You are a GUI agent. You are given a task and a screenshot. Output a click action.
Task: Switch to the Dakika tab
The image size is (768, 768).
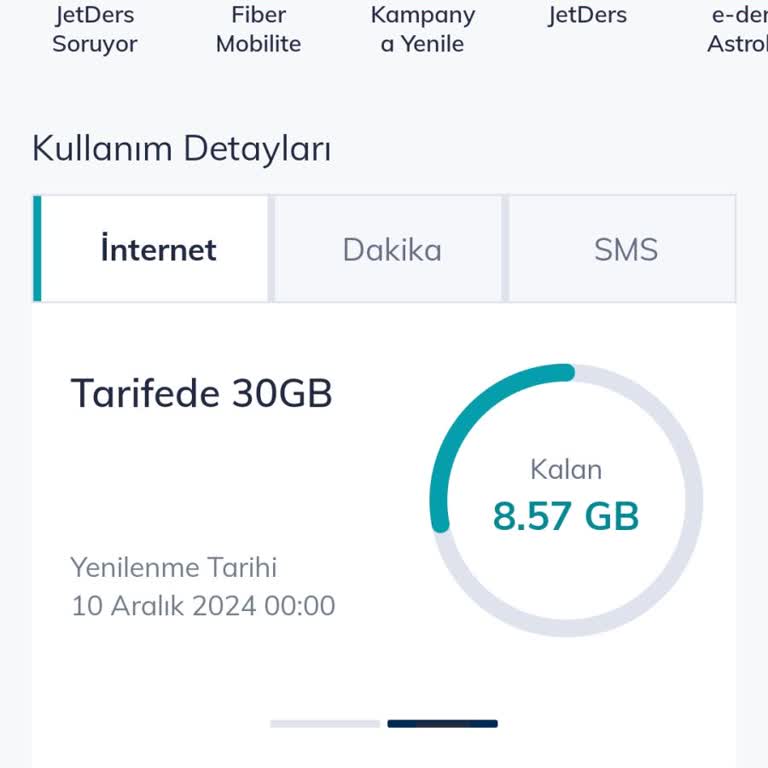coord(391,249)
